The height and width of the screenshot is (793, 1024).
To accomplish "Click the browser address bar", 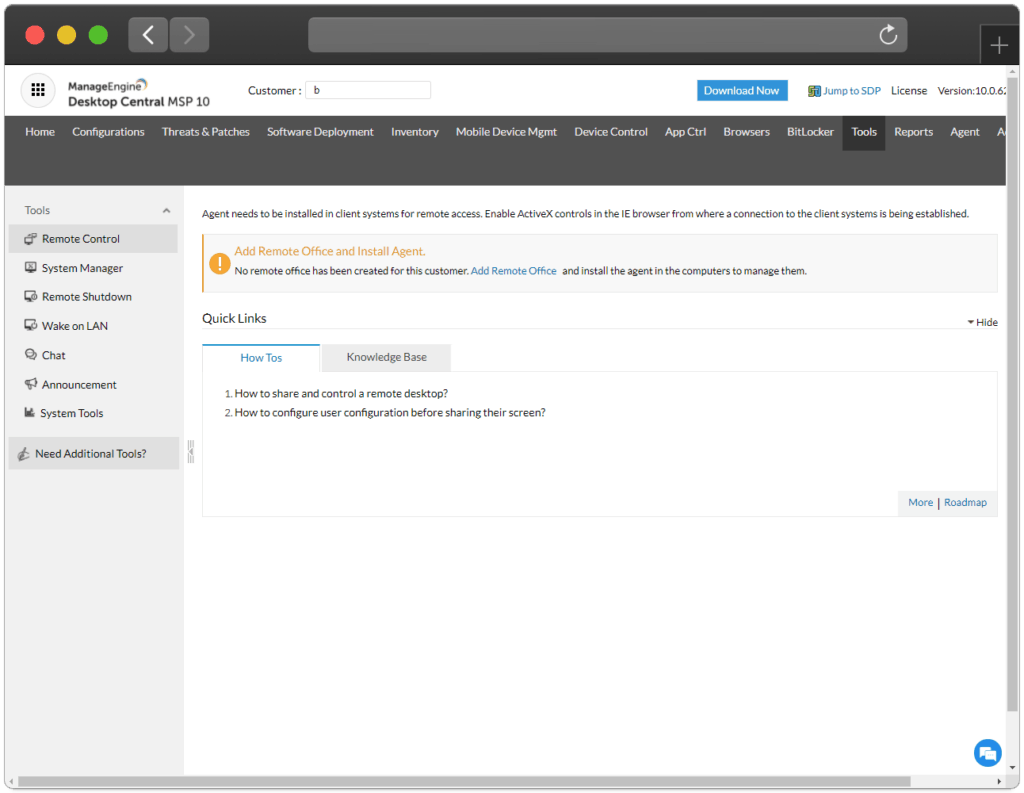I will [x=607, y=35].
